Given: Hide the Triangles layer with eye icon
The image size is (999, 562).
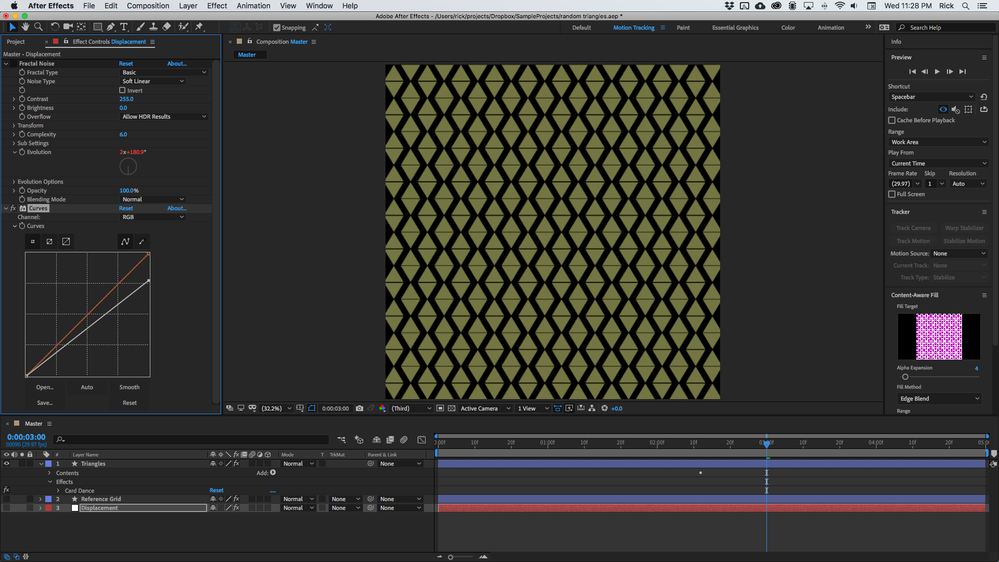Looking at the screenshot, I should [x=6, y=464].
